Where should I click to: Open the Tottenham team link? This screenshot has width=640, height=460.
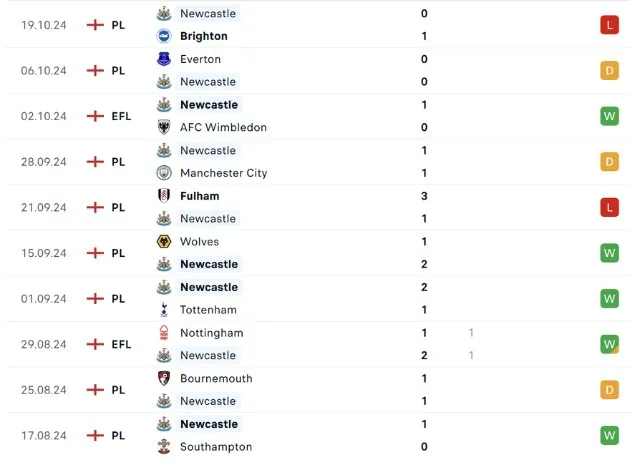208,310
